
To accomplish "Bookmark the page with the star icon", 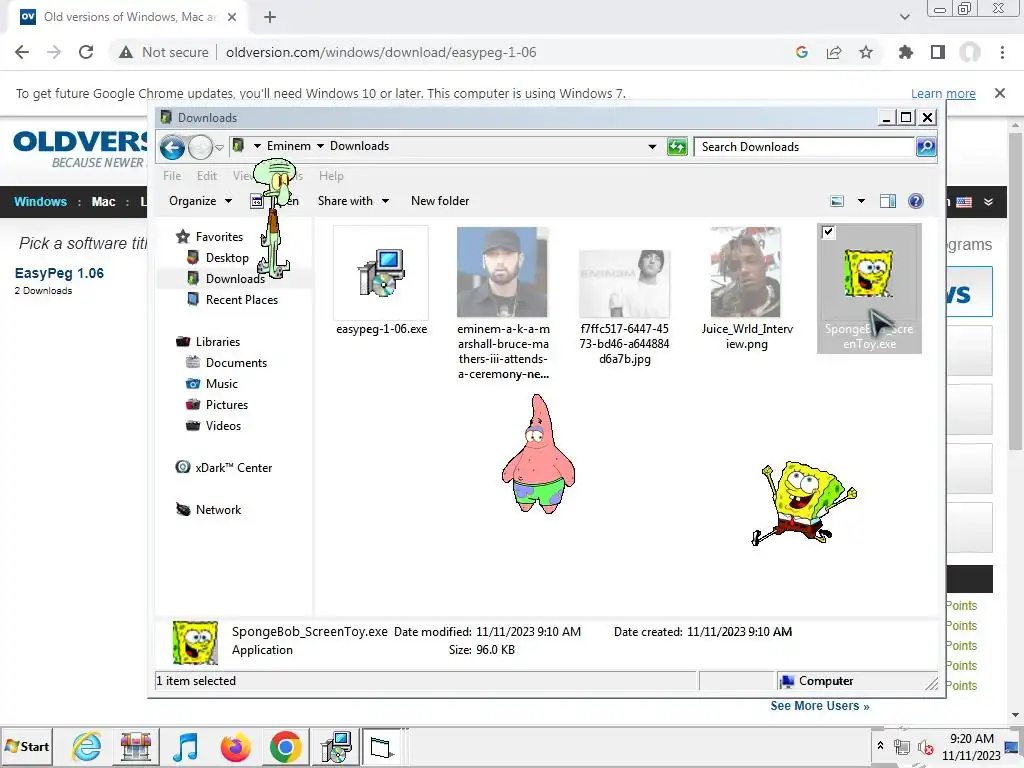I will point(866,52).
